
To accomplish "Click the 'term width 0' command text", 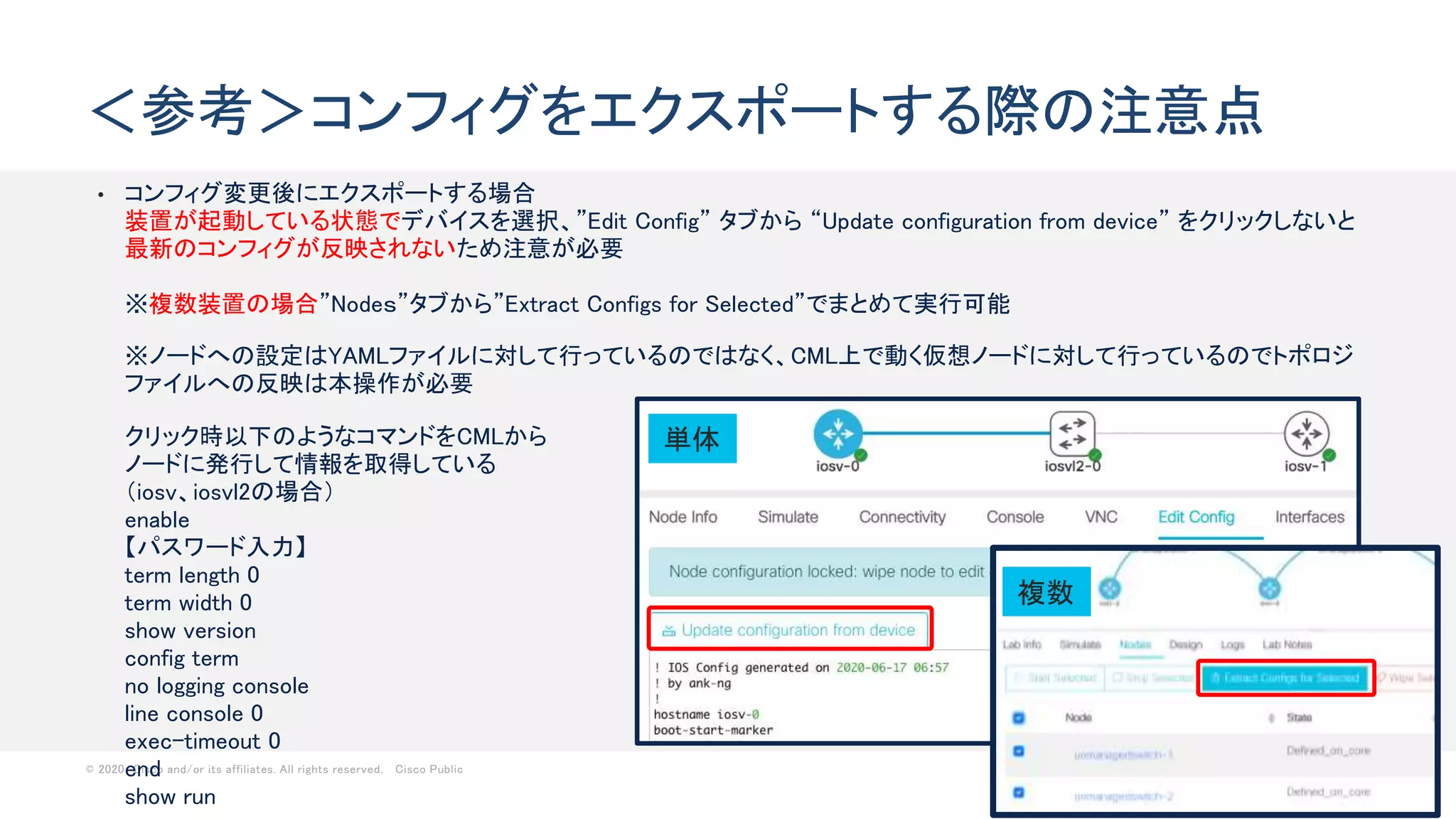I will pos(188,602).
